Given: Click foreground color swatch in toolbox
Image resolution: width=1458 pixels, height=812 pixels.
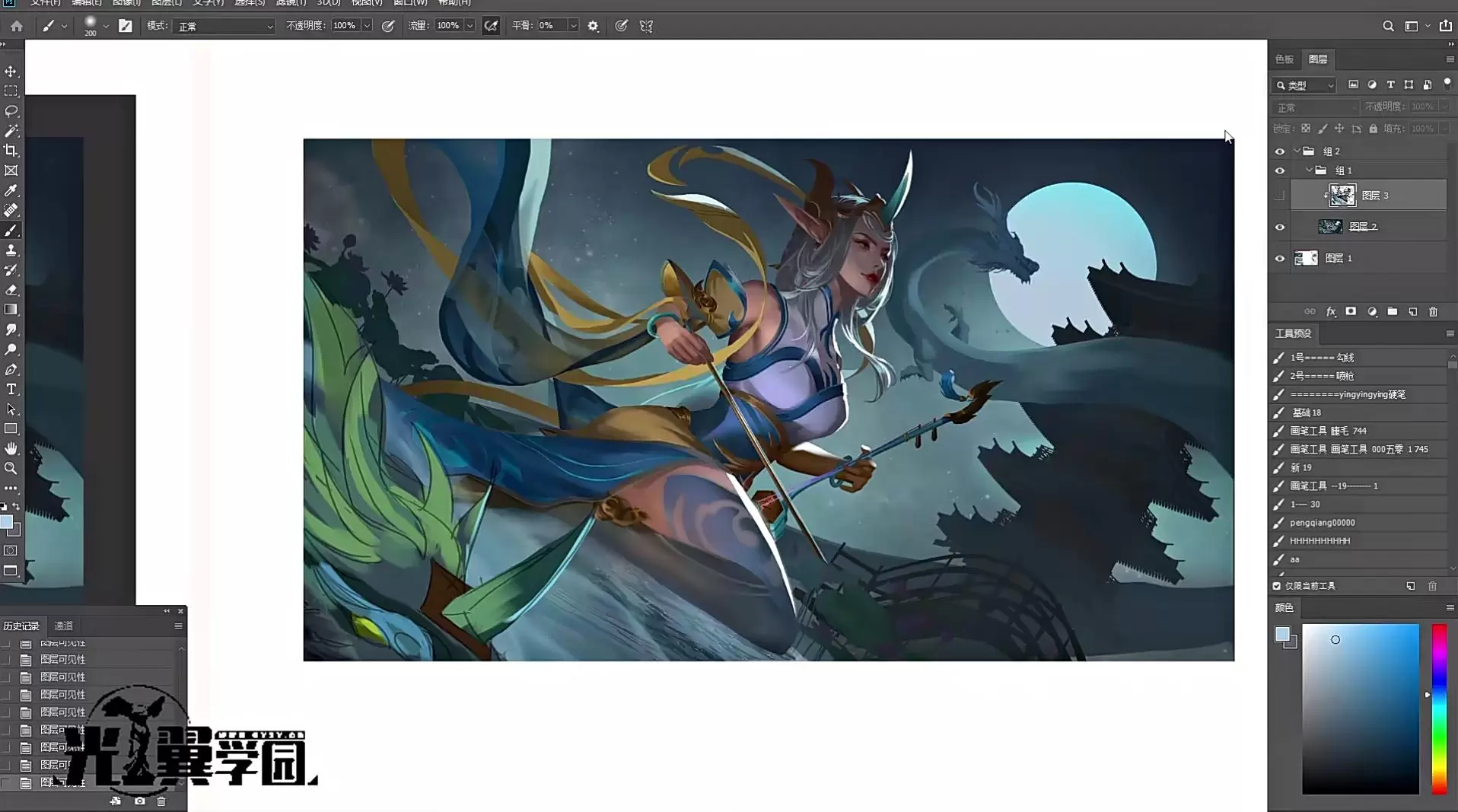Looking at the screenshot, I should click(6, 522).
